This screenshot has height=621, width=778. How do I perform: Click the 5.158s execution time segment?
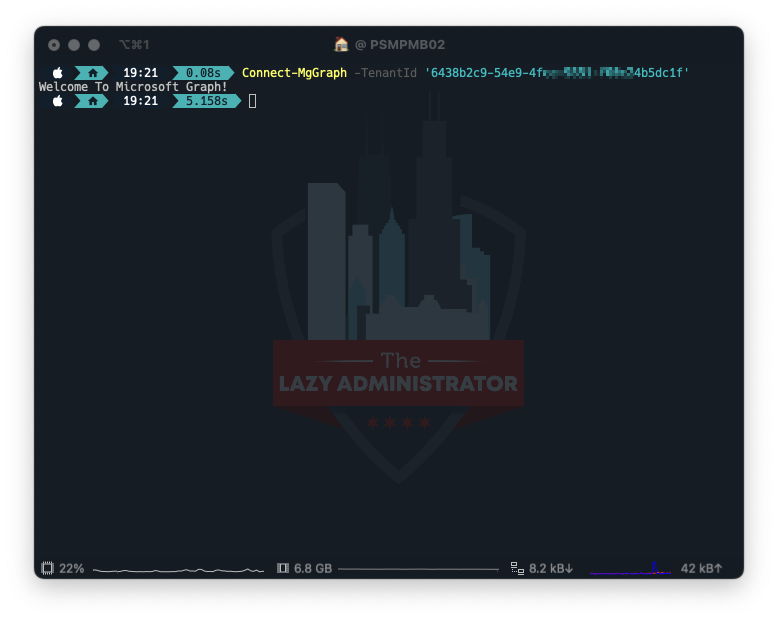(x=206, y=101)
